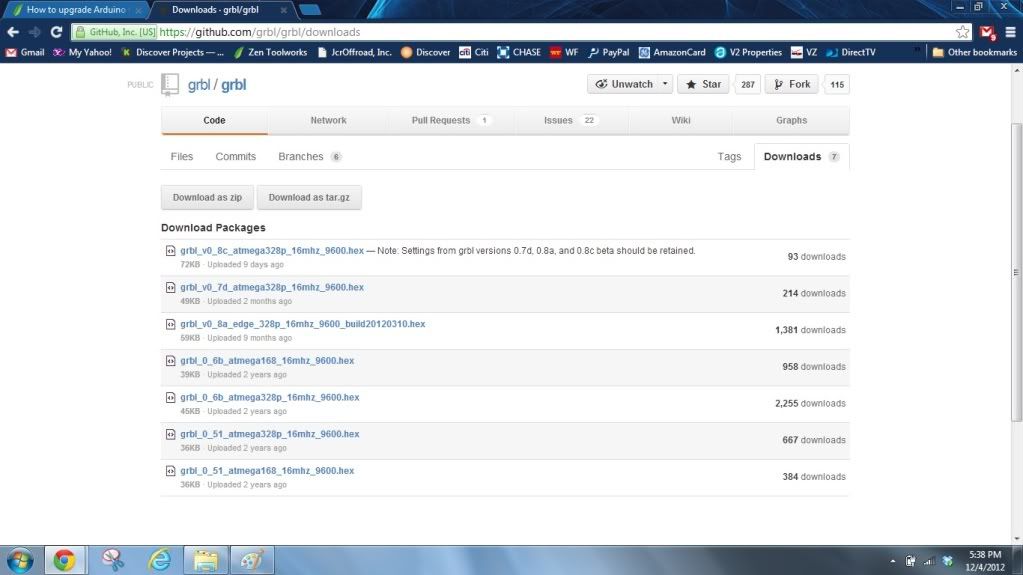
Task: Open the Issues tab
Action: 570,120
